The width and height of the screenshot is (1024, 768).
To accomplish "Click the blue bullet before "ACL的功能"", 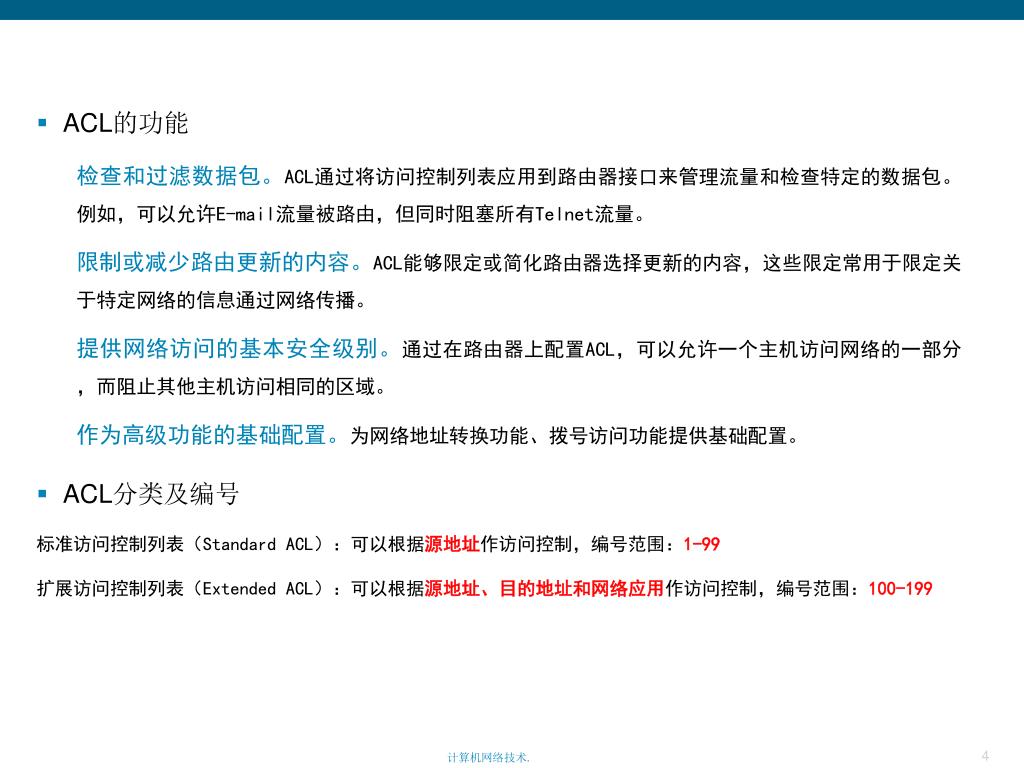I will click(42, 122).
